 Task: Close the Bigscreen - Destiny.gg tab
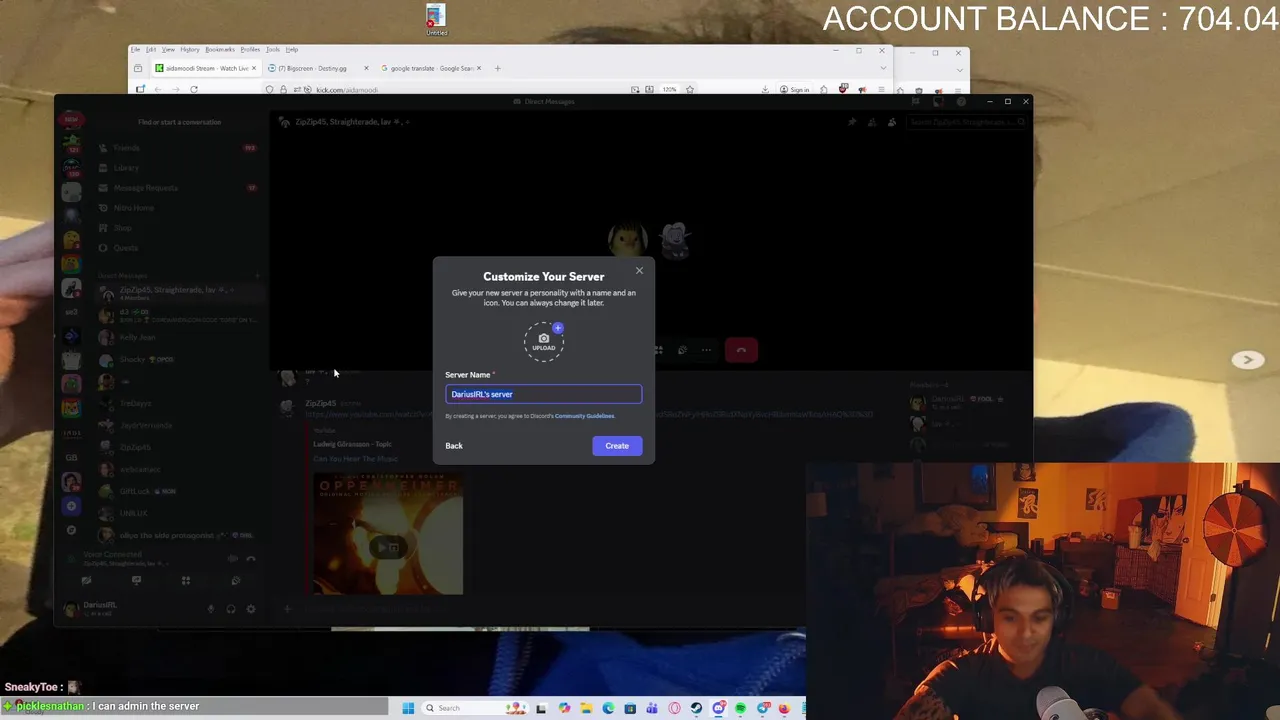[366, 68]
